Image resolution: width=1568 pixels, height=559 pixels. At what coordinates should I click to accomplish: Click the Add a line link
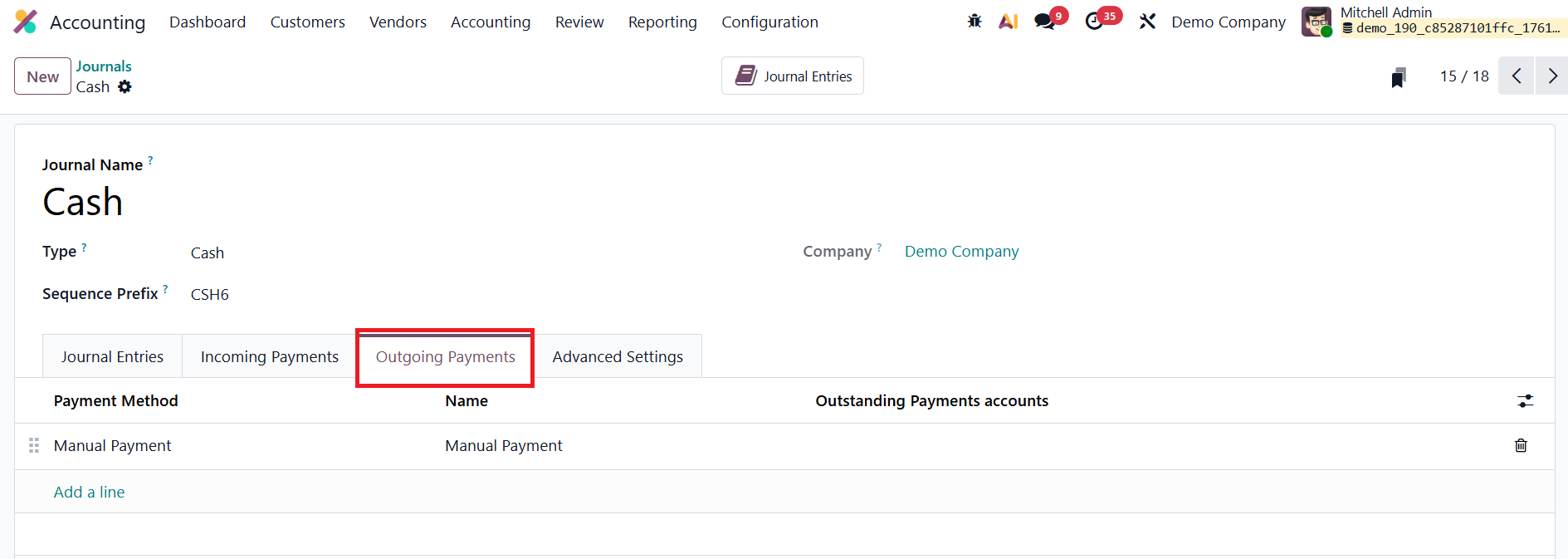[x=90, y=493]
